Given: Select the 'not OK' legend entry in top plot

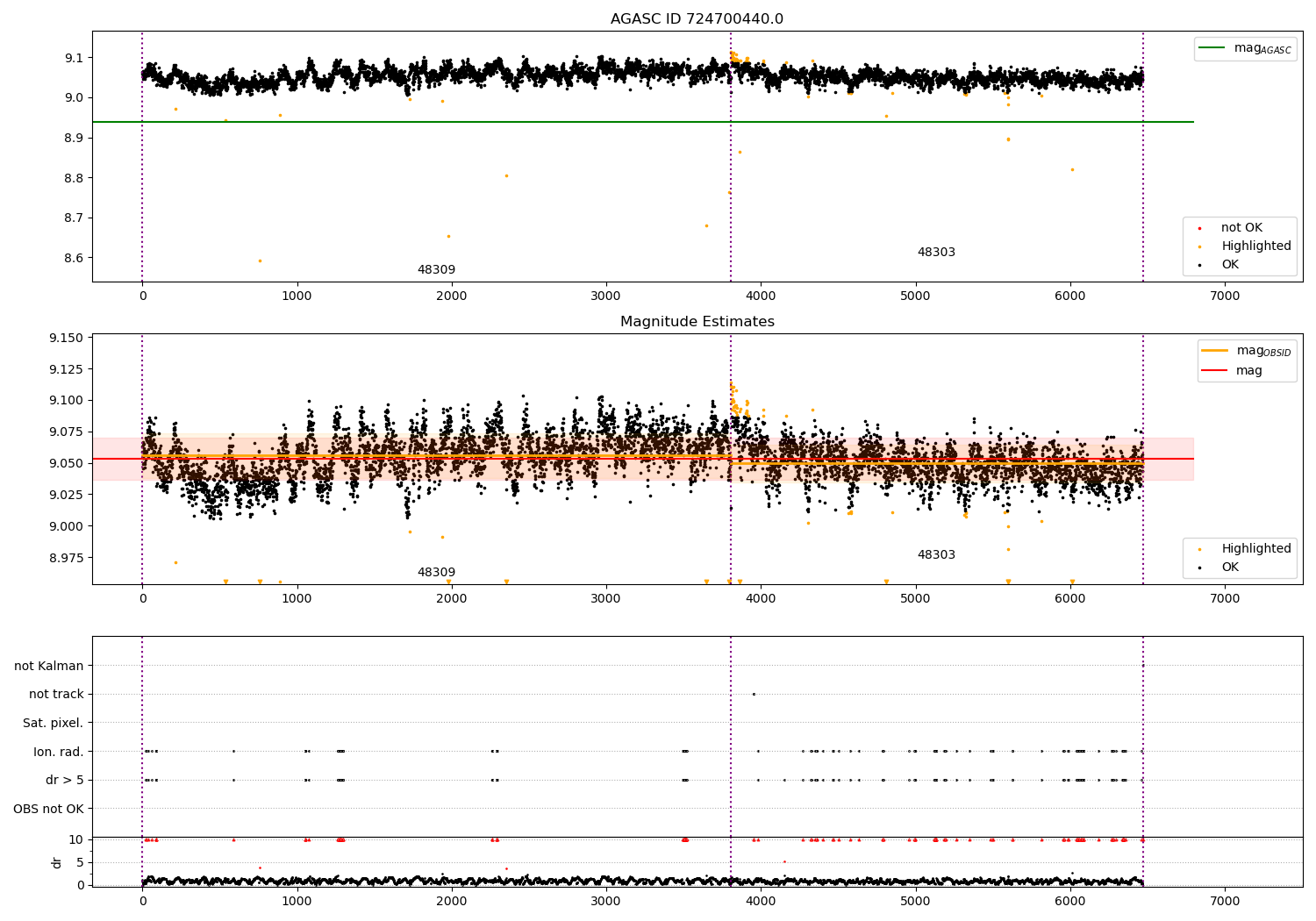Looking at the screenshot, I should coord(1241,228).
